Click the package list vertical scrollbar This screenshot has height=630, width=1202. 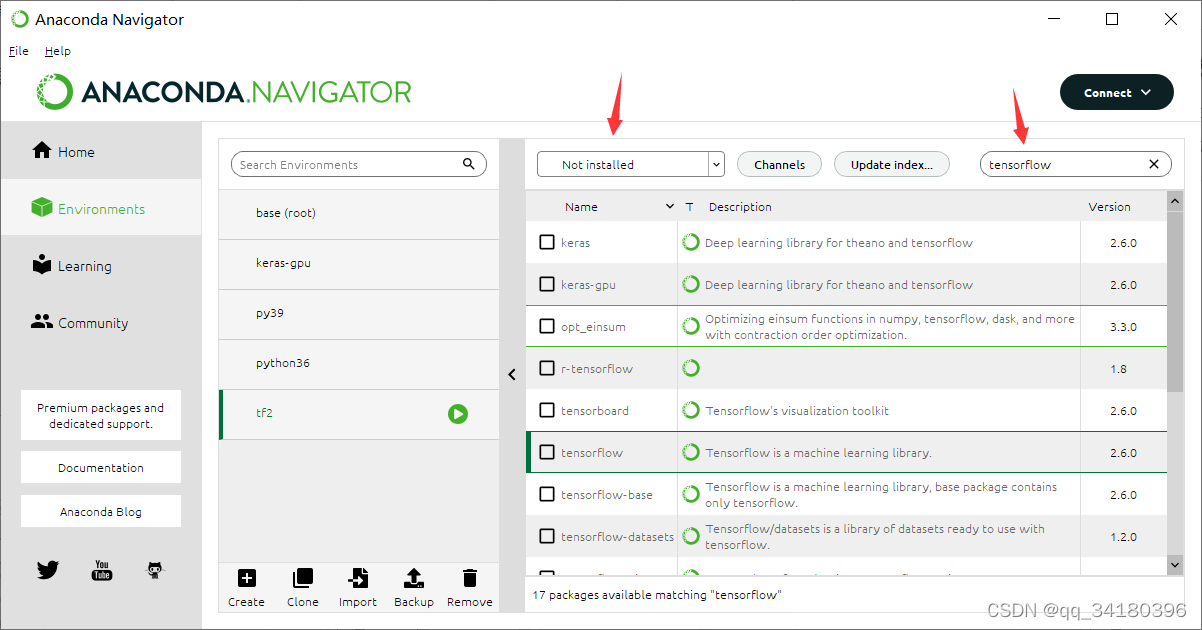click(x=1175, y=300)
